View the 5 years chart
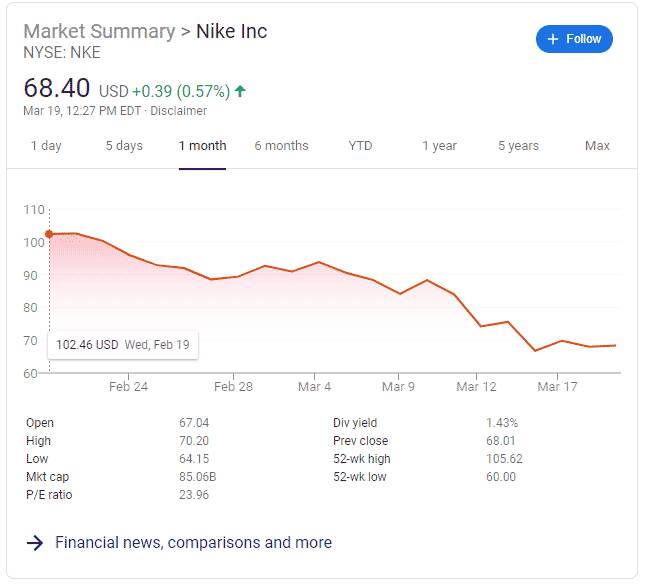Image resolution: width=647 pixels, height=587 pixels. coord(518,146)
